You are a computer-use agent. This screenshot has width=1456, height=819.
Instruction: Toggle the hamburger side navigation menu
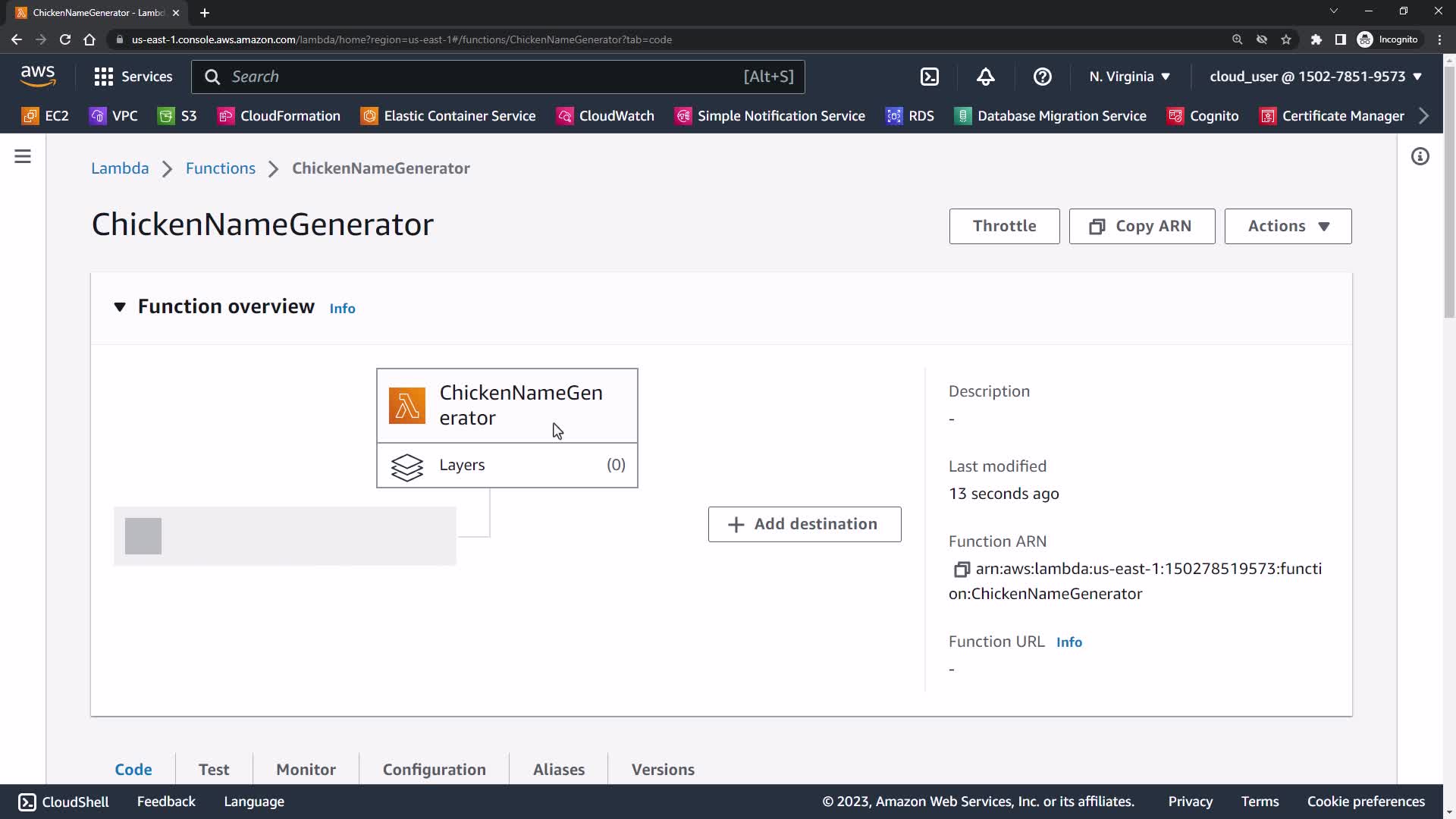point(23,156)
